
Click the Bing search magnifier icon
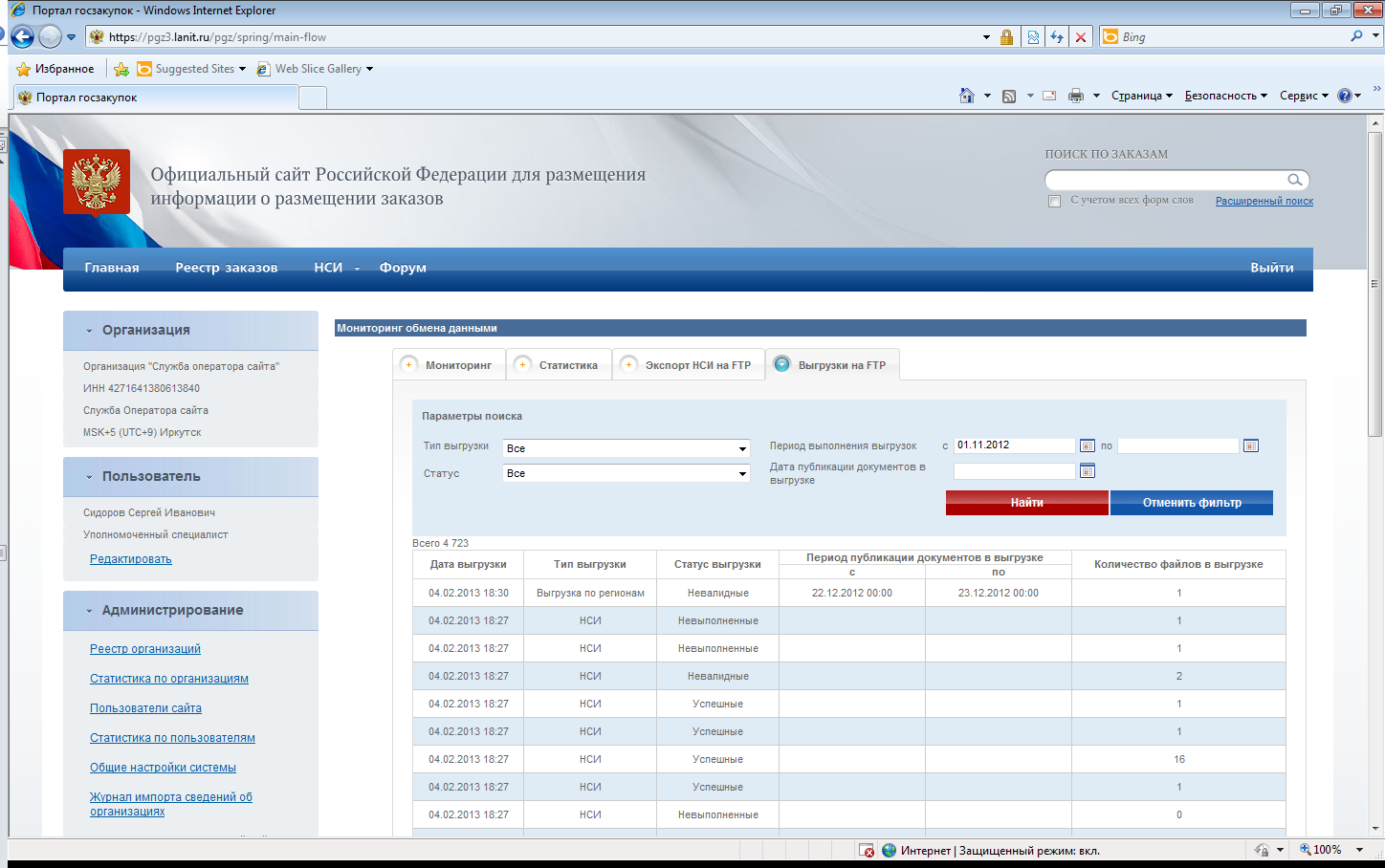point(1356,36)
